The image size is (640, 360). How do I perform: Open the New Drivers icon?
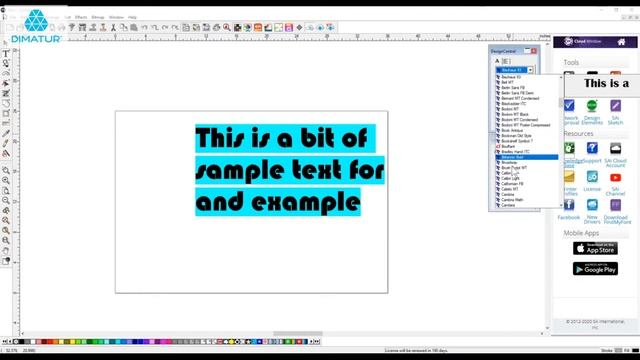tap(592, 205)
